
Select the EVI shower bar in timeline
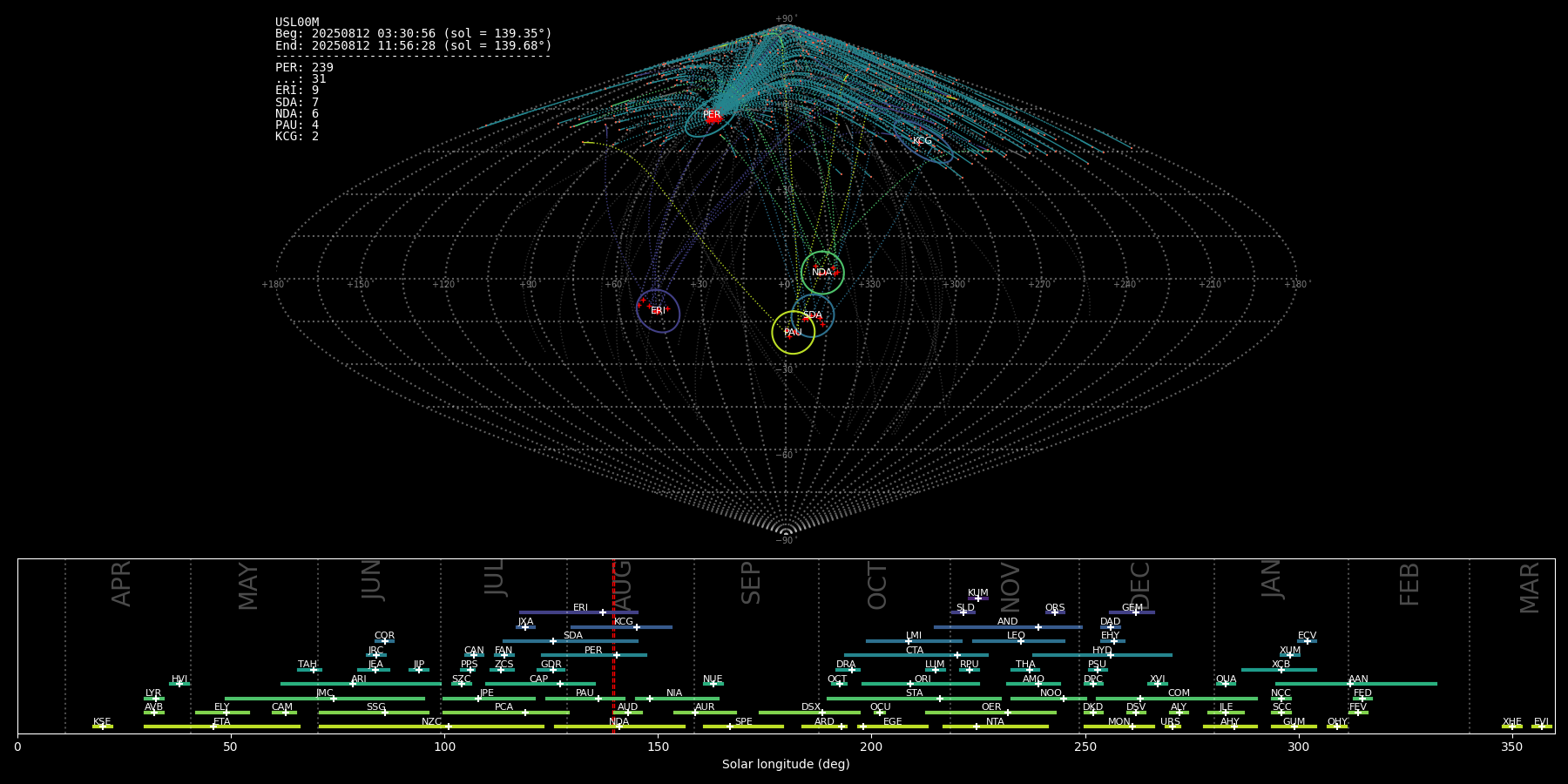pyautogui.click(x=1542, y=727)
